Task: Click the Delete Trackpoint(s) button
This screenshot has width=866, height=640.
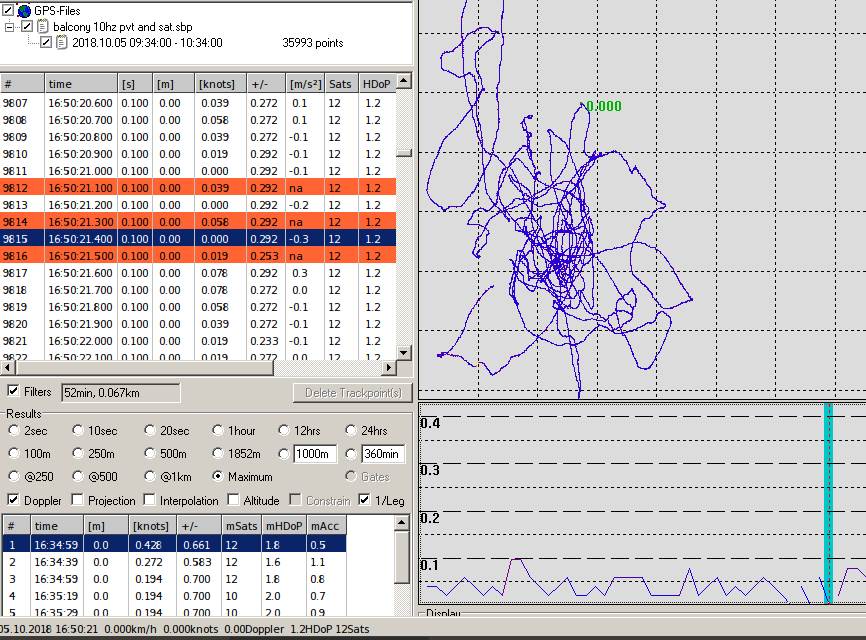Action: click(x=350, y=393)
